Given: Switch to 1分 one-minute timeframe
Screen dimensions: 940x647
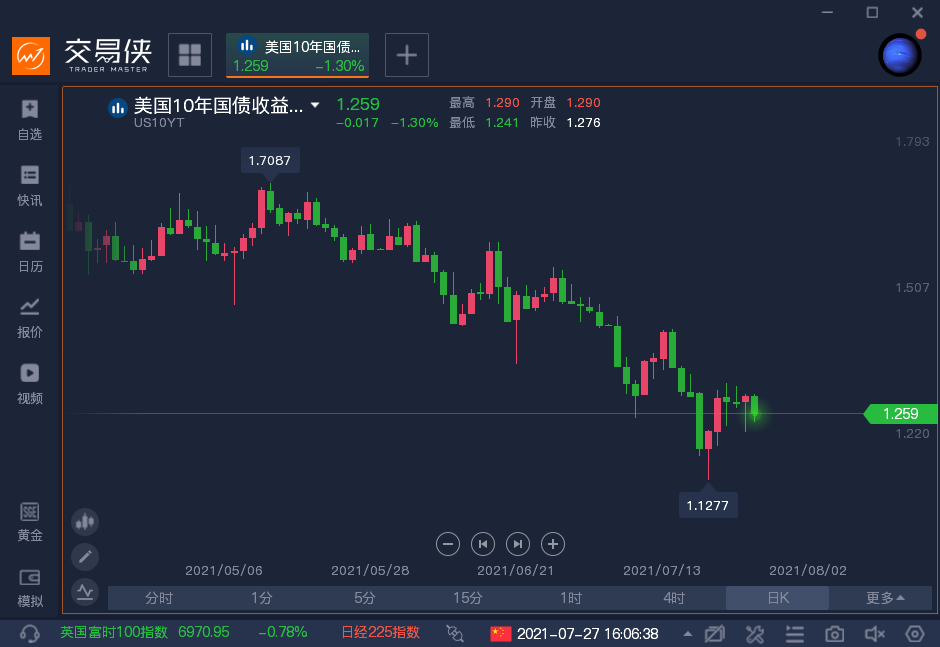Looking at the screenshot, I should 262,598.
